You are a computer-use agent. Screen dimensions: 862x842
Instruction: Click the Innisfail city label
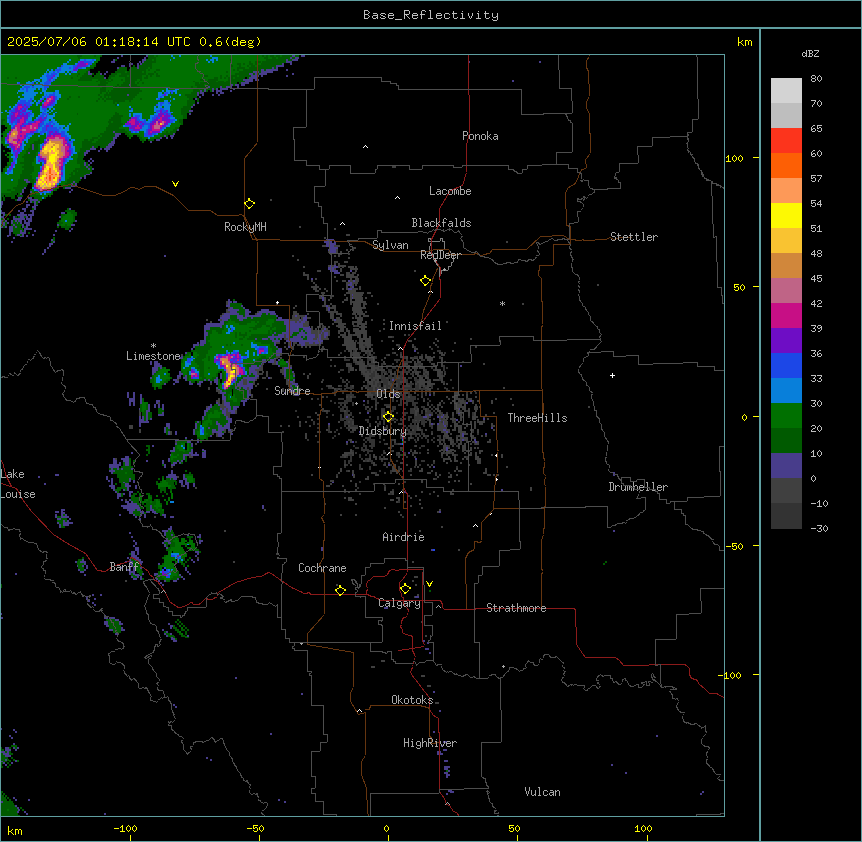point(415,326)
